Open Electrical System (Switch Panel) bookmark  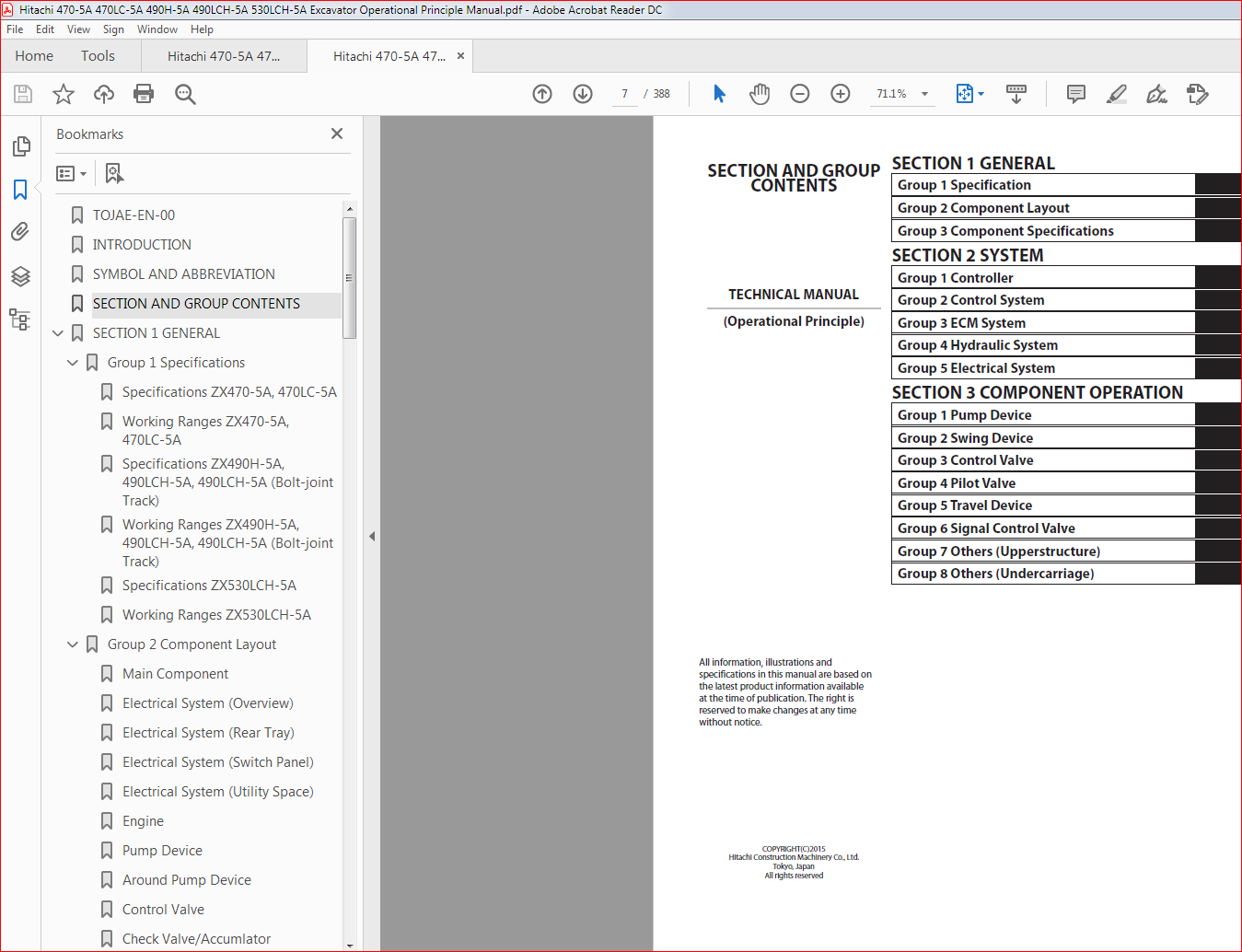coord(217,762)
